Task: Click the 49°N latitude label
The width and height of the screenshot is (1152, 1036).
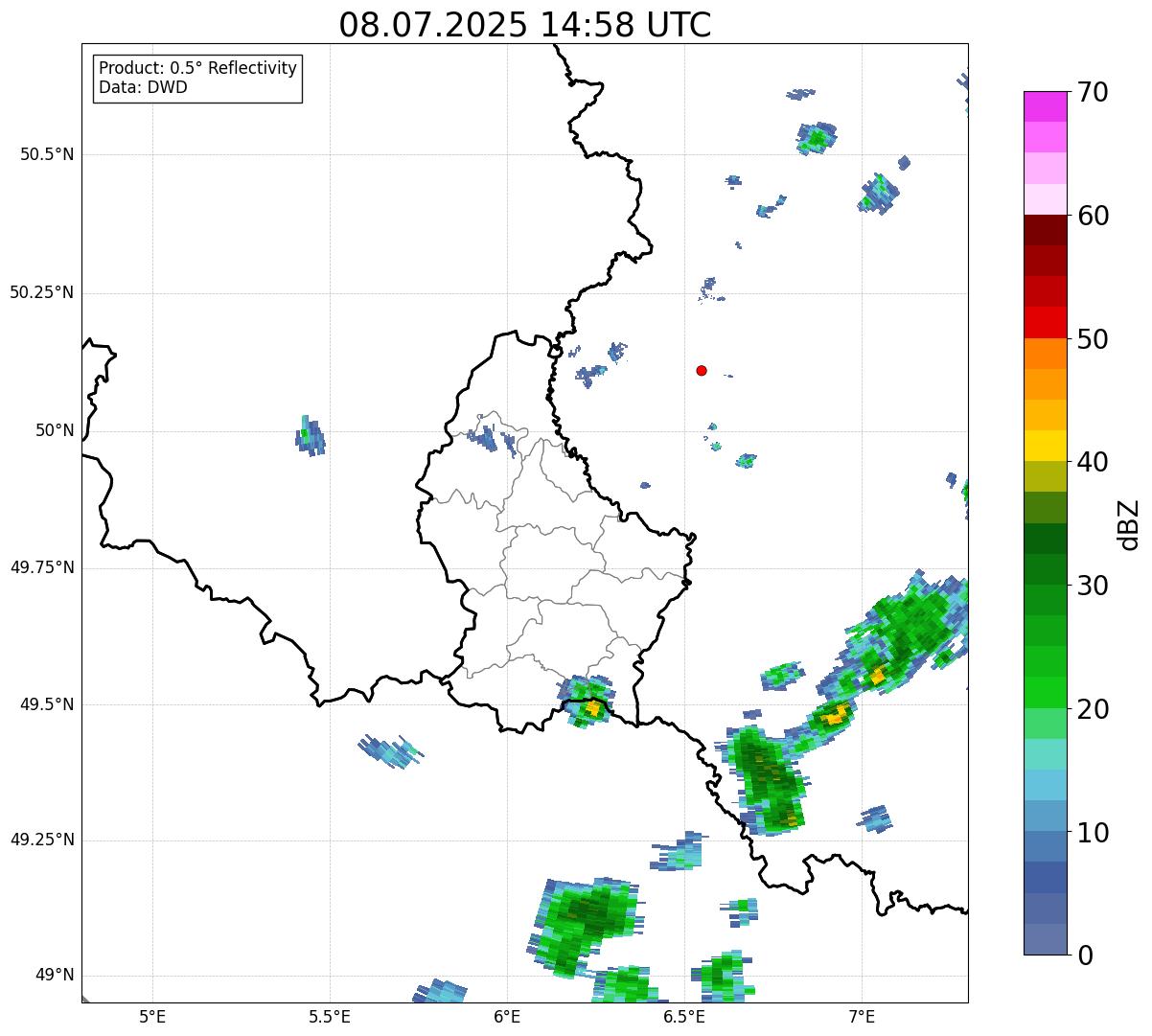Action: click(55, 976)
